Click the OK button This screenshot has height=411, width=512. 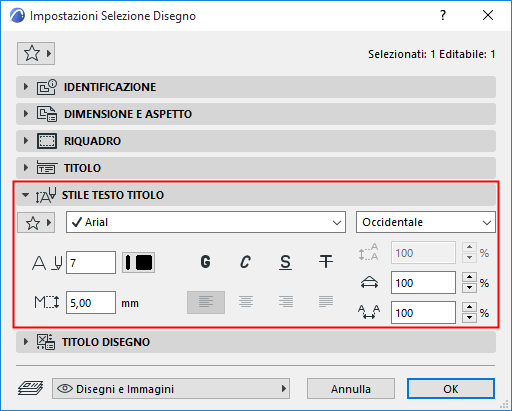[x=451, y=389]
